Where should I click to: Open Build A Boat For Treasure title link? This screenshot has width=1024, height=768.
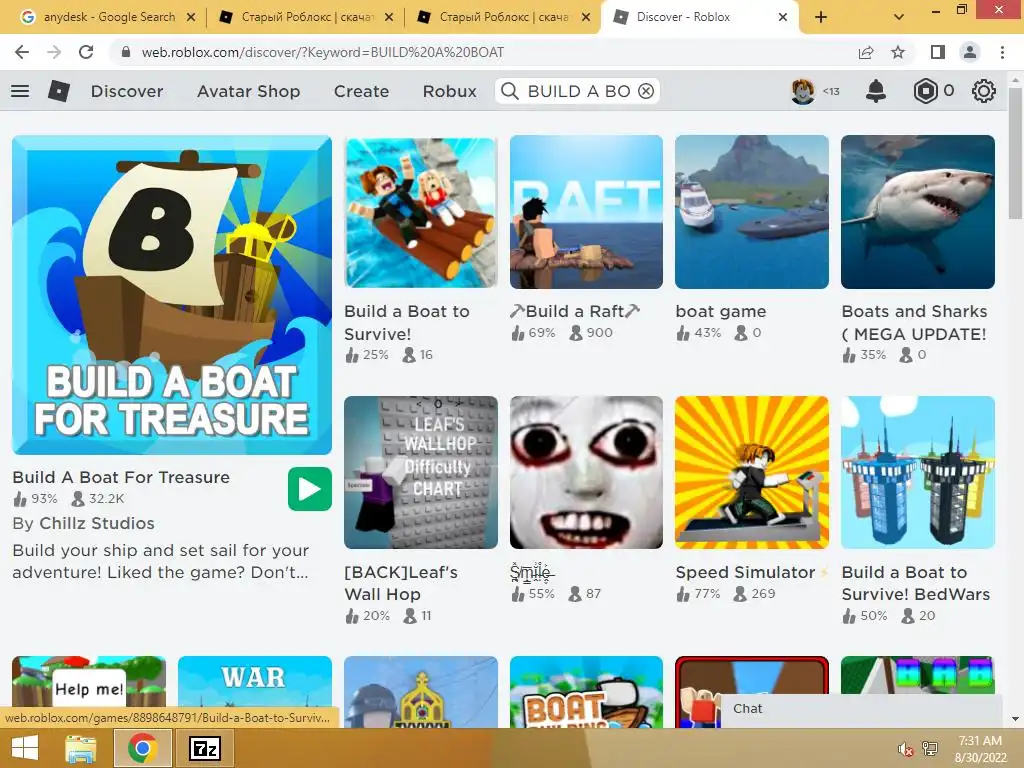(x=121, y=477)
